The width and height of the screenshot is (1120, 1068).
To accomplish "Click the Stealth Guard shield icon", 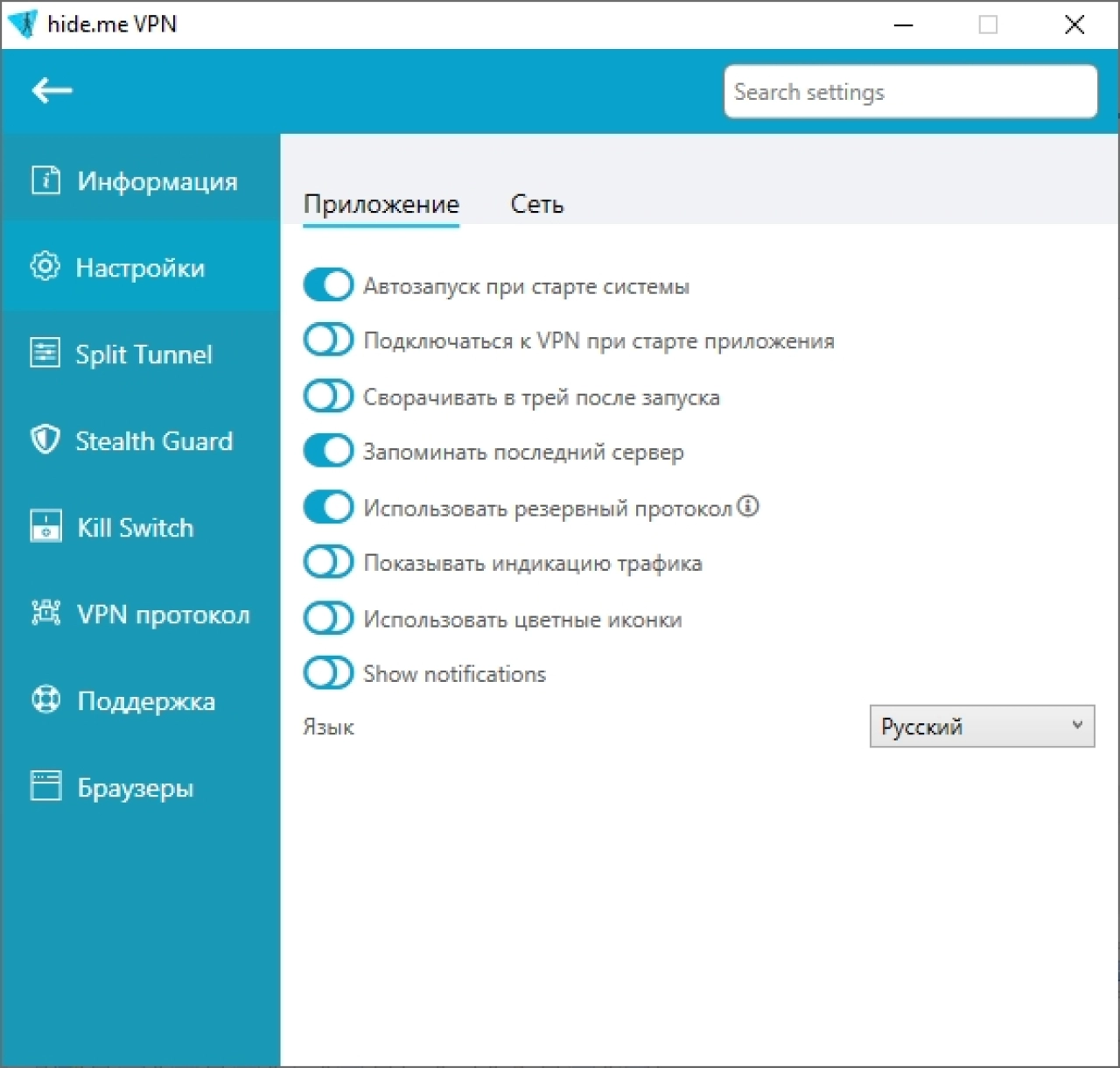I will coord(45,439).
